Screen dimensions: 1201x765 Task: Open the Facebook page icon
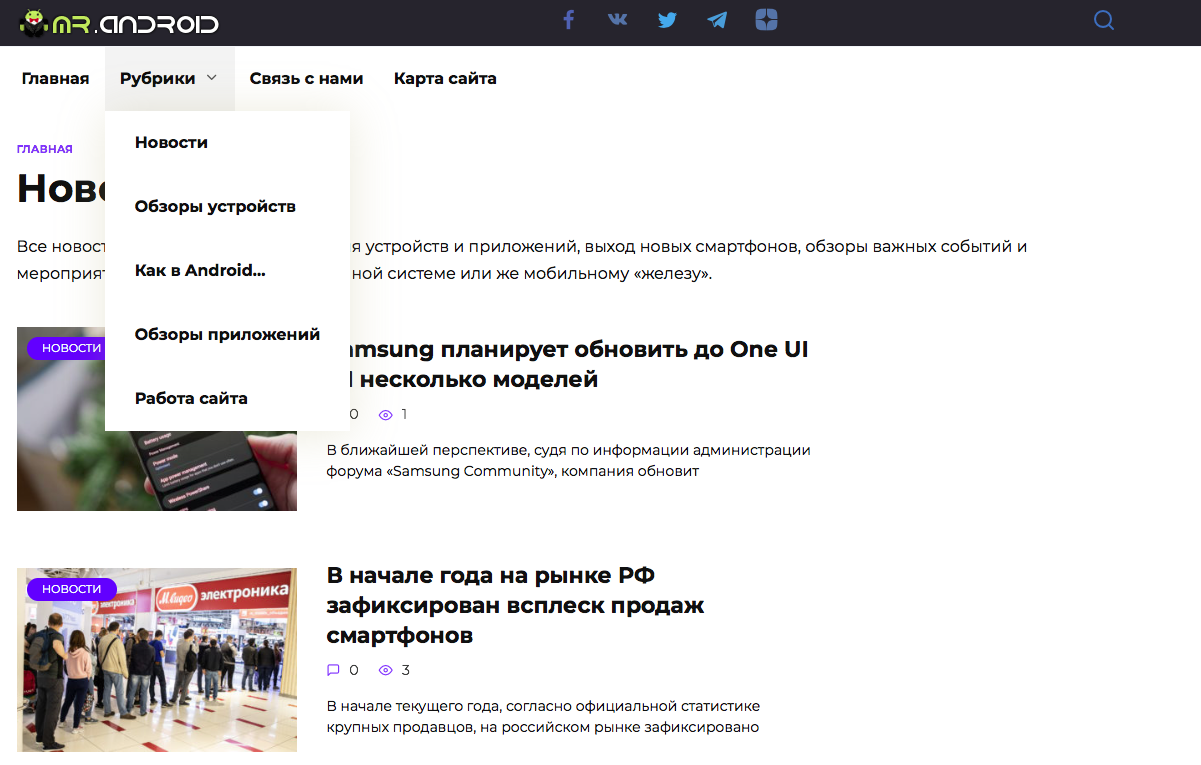point(568,20)
